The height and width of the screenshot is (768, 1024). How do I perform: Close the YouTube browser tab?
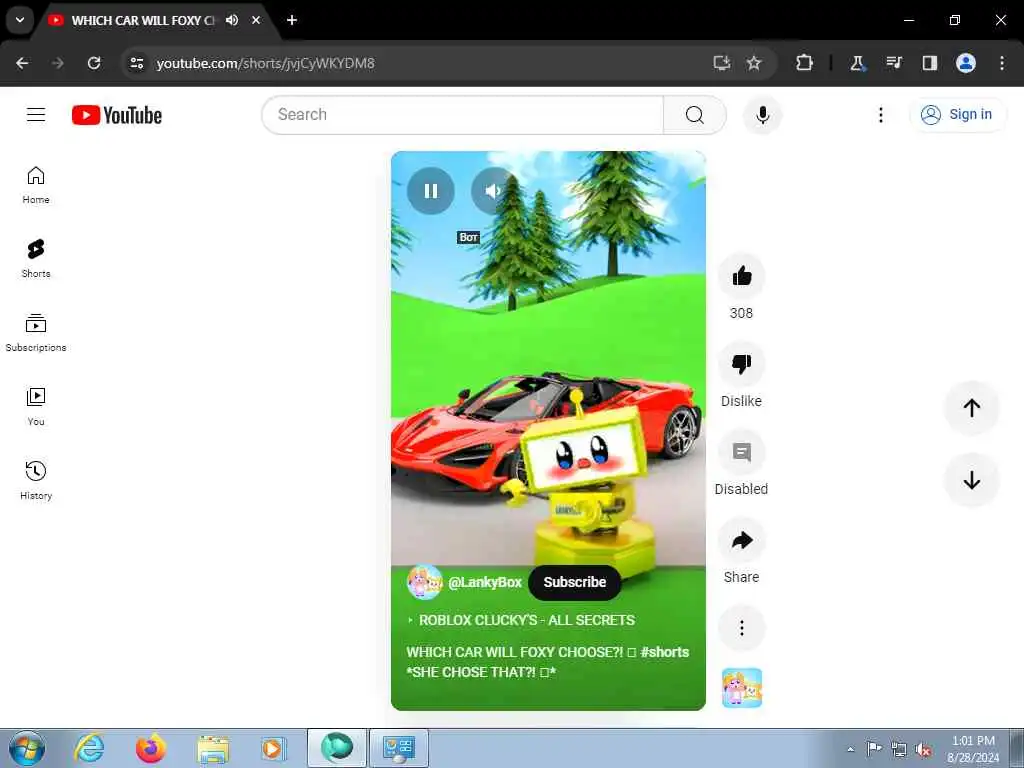pos(256,20)
